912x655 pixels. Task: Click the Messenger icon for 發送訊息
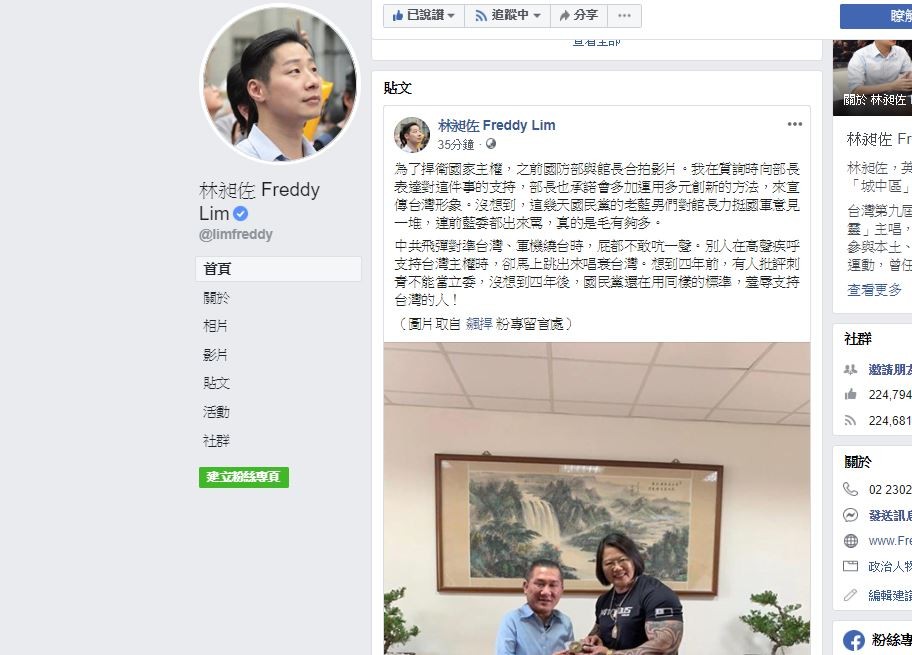click(x=850, y=515)
